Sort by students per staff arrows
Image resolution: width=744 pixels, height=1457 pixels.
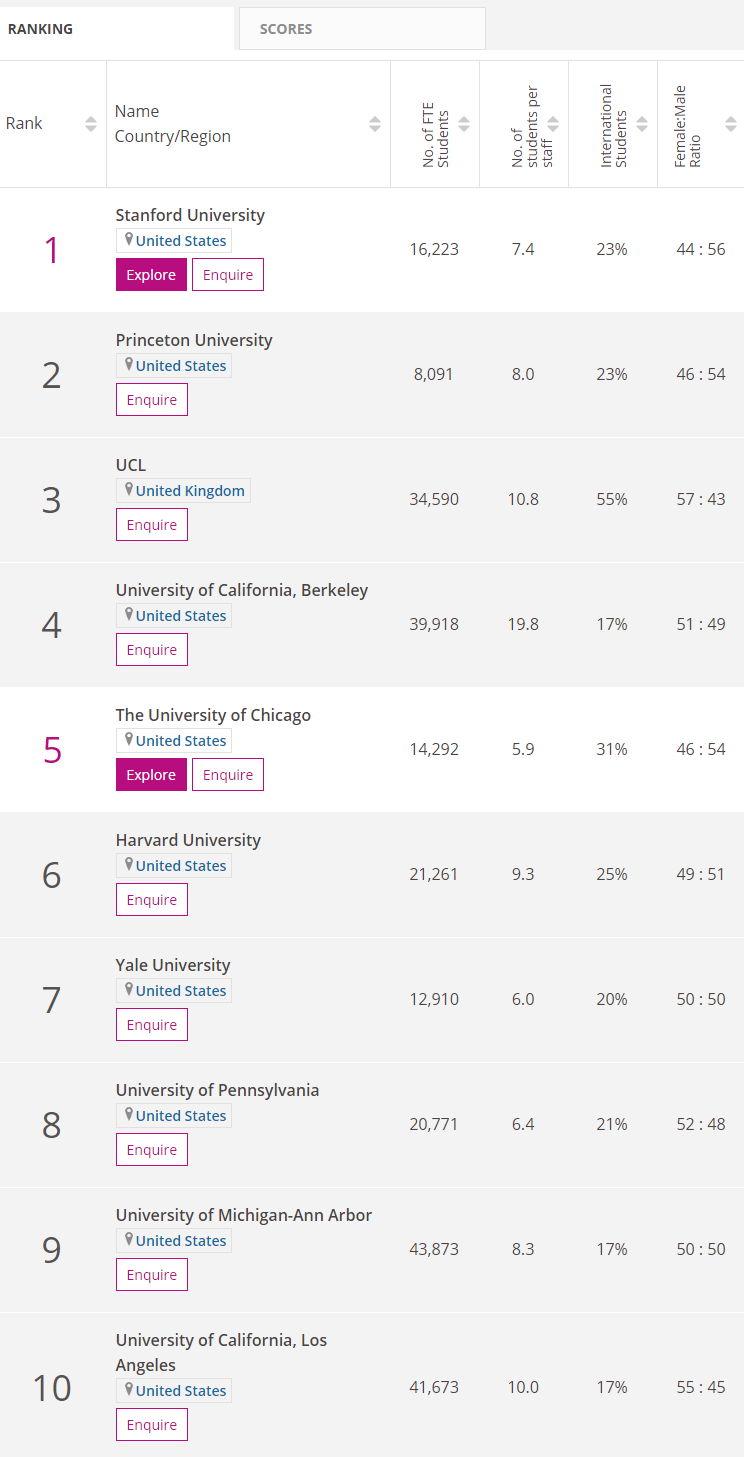coord(553,124)
